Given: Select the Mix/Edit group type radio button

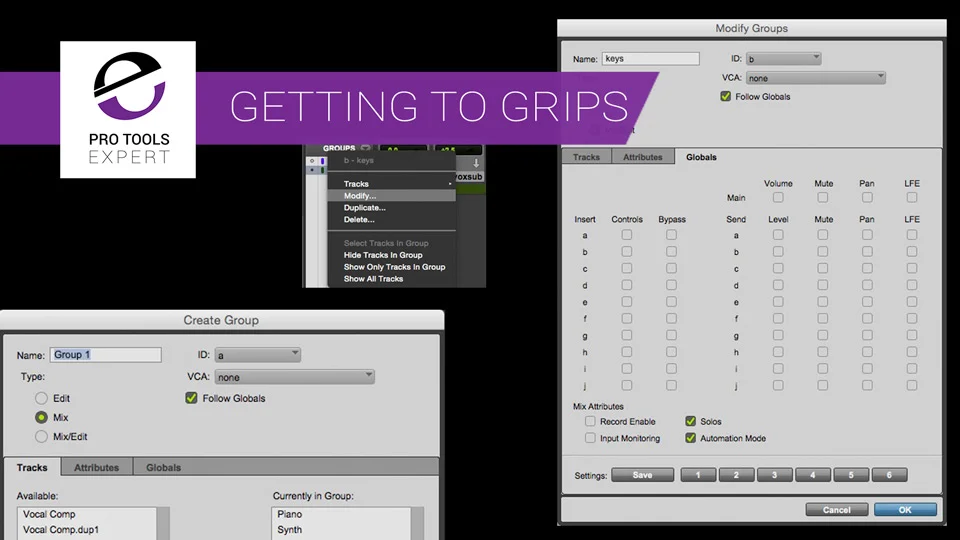Looking at the screenshot, I should point(41,437).
